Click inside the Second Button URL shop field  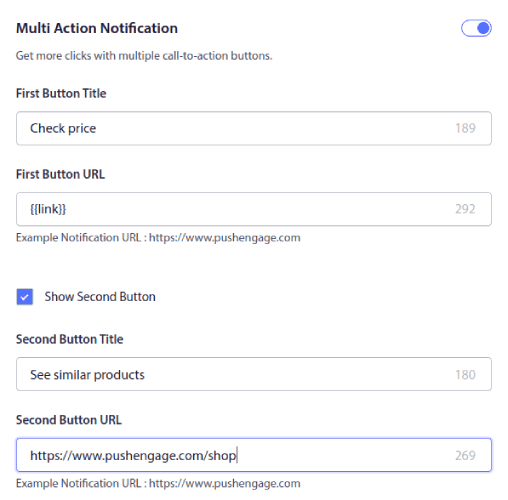254,455
